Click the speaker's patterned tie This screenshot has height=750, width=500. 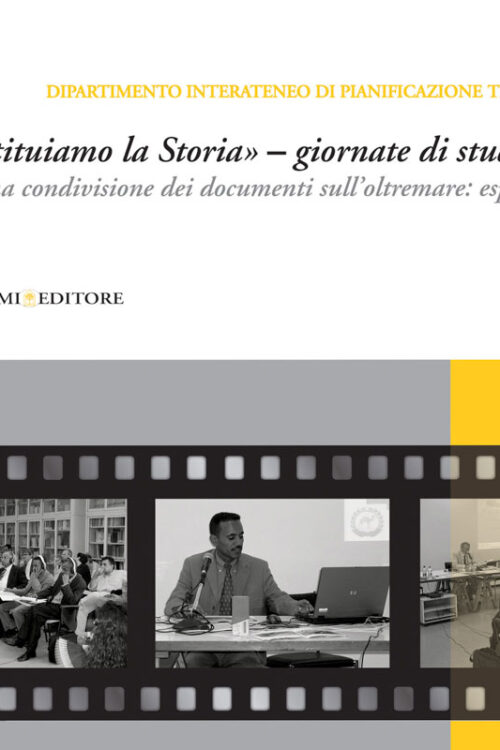click(x=226, y=590)
